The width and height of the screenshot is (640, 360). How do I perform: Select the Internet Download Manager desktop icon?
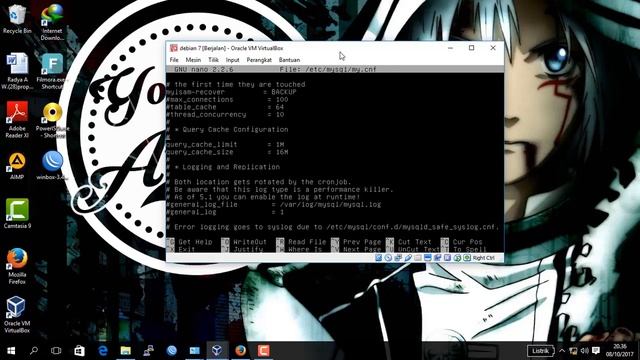click(52, 22)
